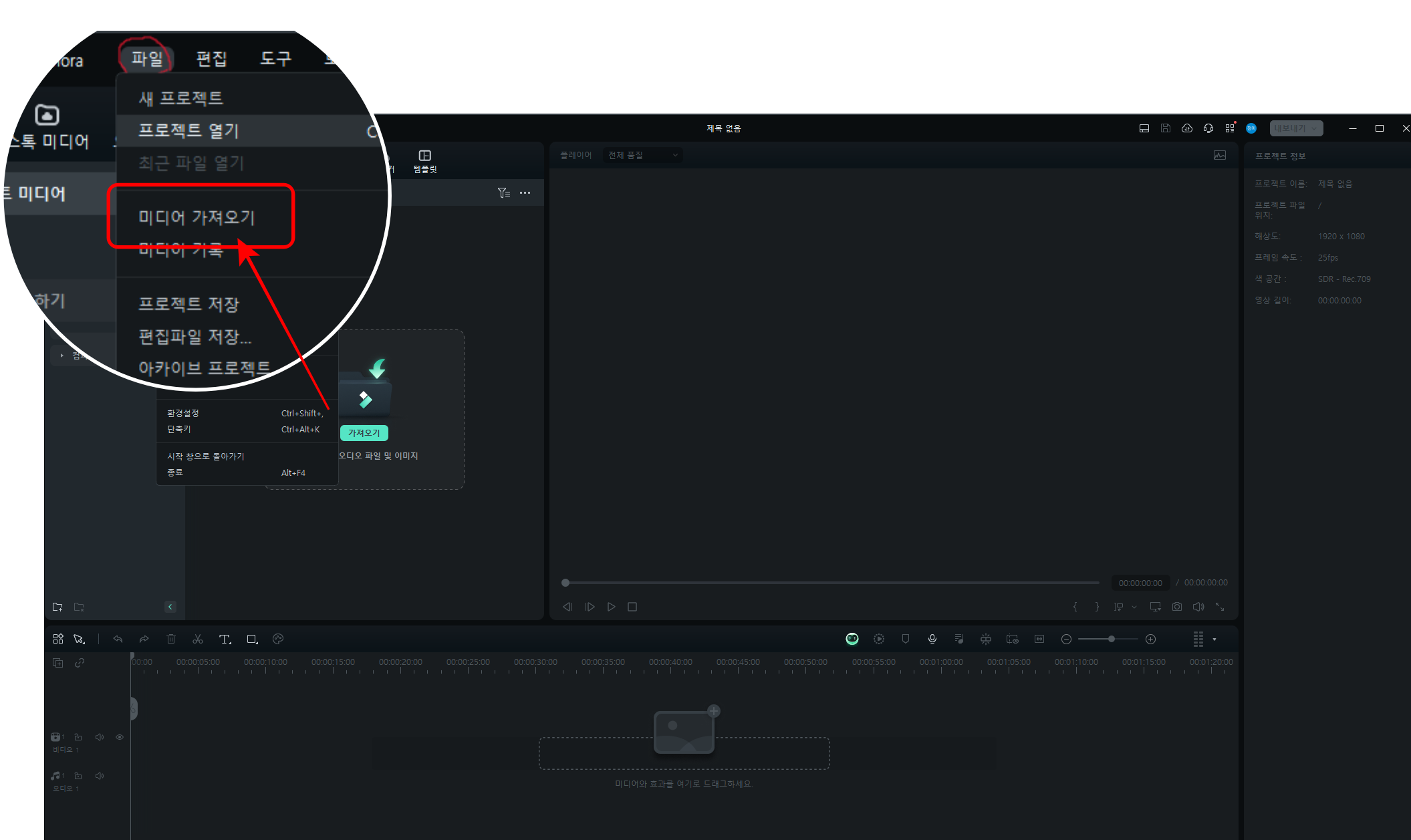Click the timeline zoom slider handle
Image resolution: width=1411 pixels, height=840 pixels.
(x=1111, y=640)
